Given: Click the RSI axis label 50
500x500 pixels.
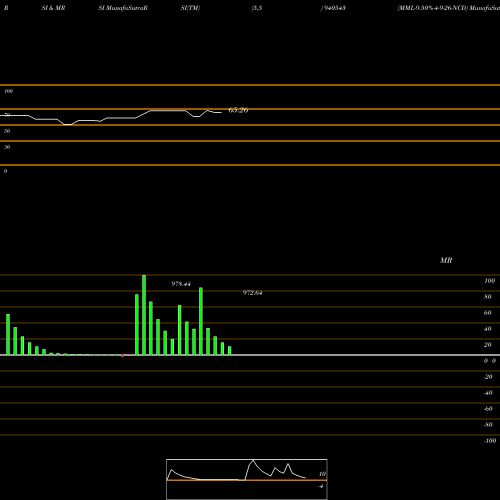Looking at the screenshot, I should 7,131.
